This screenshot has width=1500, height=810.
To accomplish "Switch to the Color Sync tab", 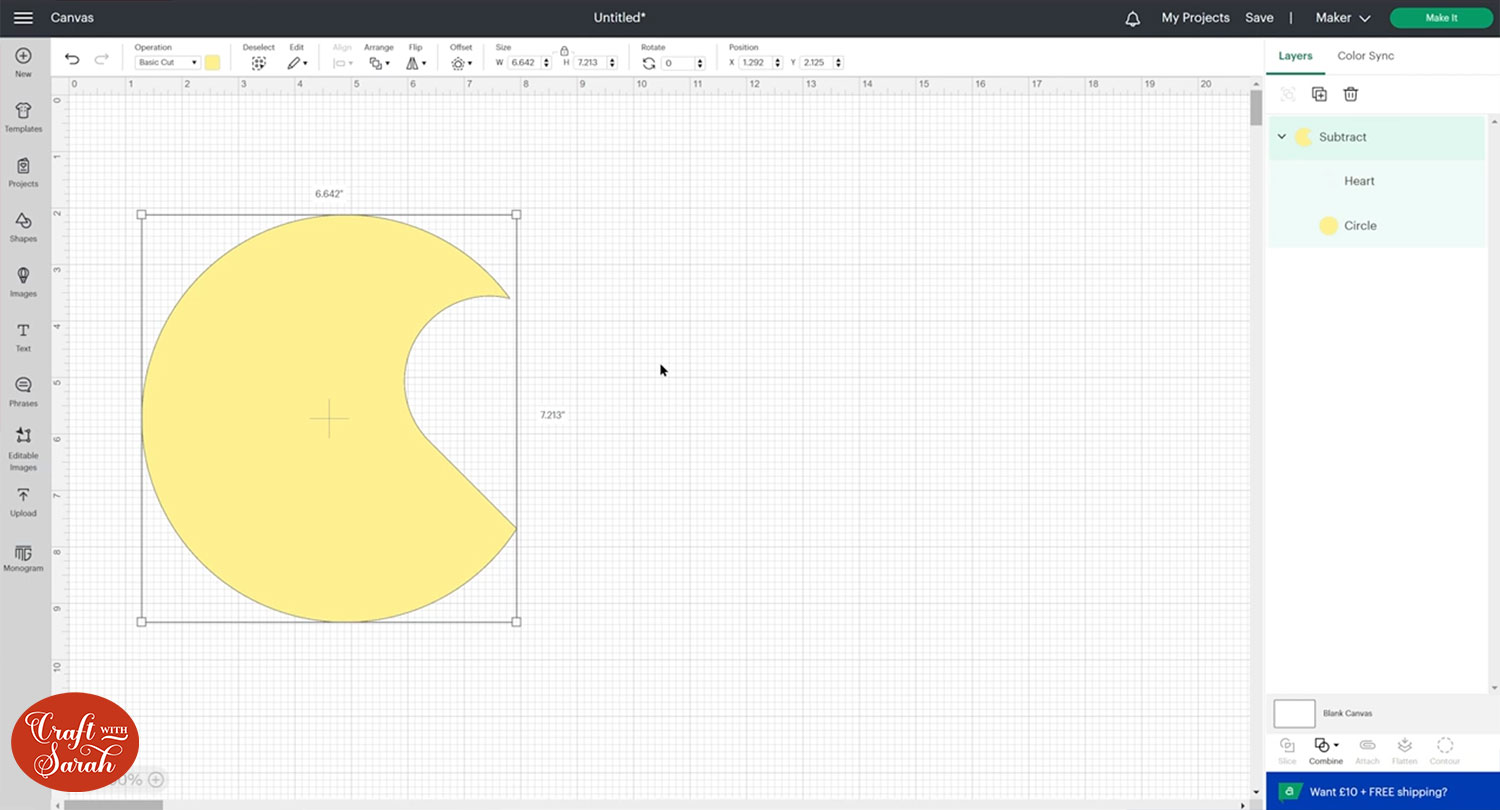I will [x=1365, y=56].
